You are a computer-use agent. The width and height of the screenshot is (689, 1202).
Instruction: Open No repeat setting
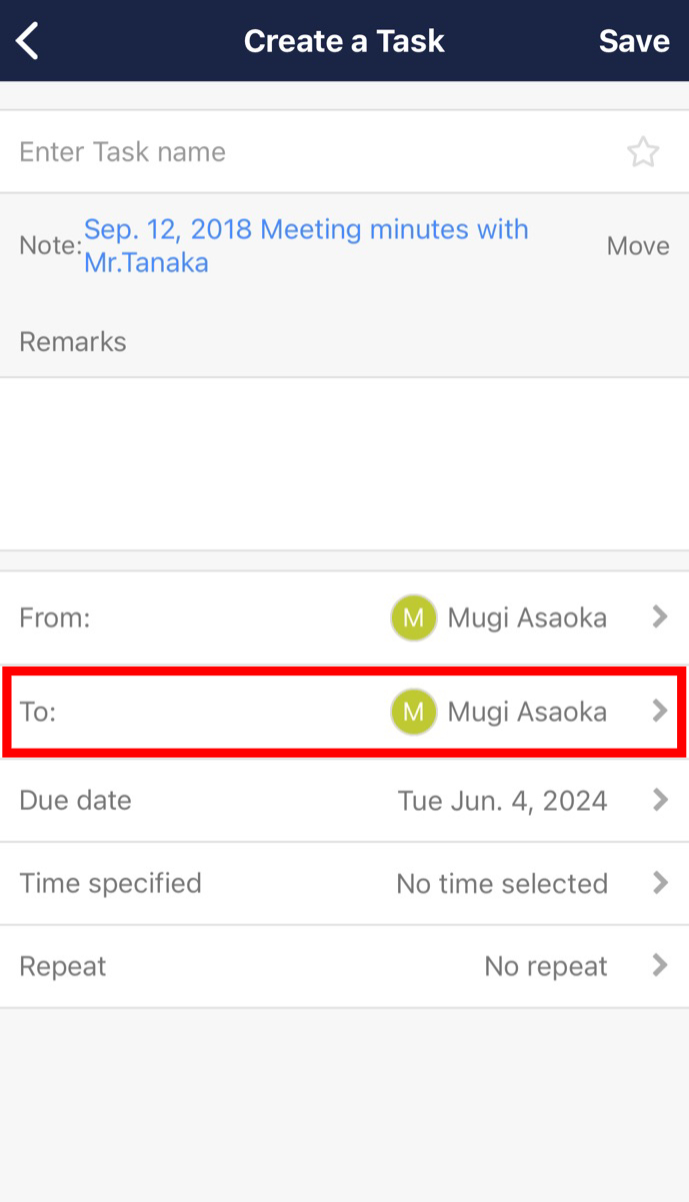(x=545, y=965)
